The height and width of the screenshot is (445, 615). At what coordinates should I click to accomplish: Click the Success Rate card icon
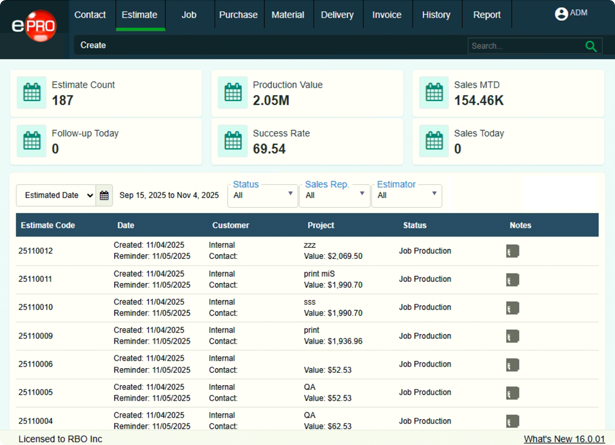click(233, 141)
